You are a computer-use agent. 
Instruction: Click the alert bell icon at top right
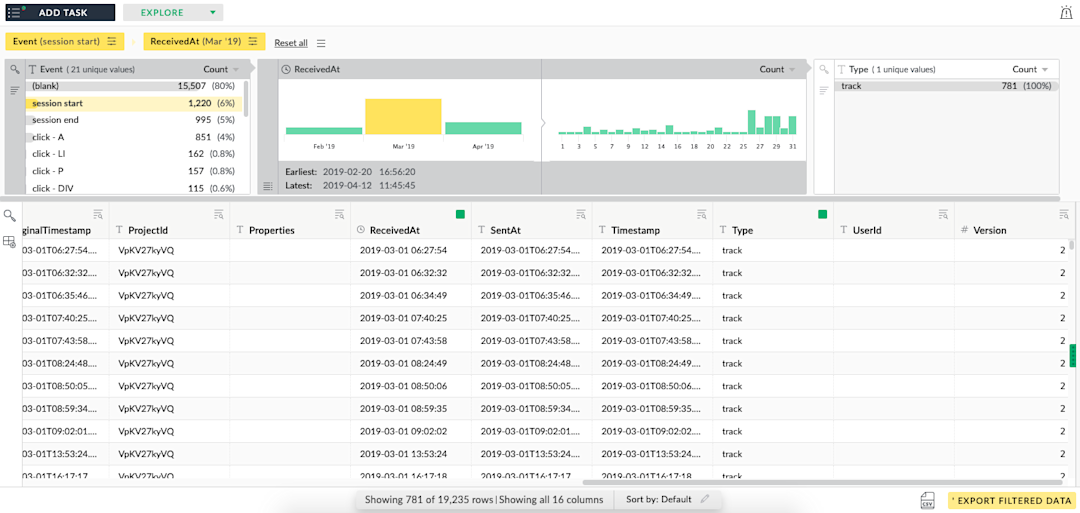(1066, 12)
